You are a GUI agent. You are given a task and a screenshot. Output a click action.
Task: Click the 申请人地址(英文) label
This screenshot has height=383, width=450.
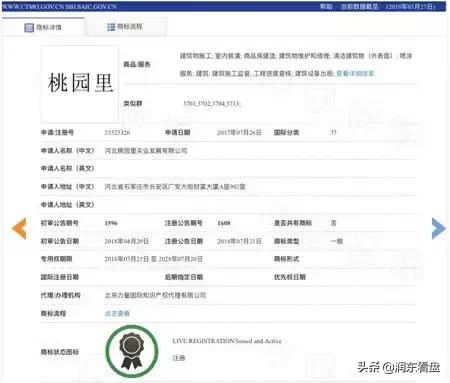[x=67, y=205]
